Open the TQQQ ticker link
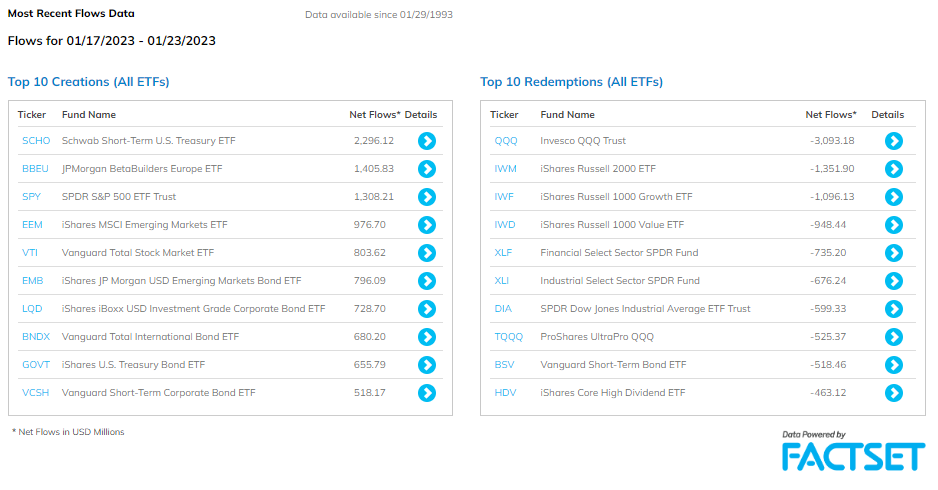This screenshot has width=938, height=490. (x=508, y=337)
